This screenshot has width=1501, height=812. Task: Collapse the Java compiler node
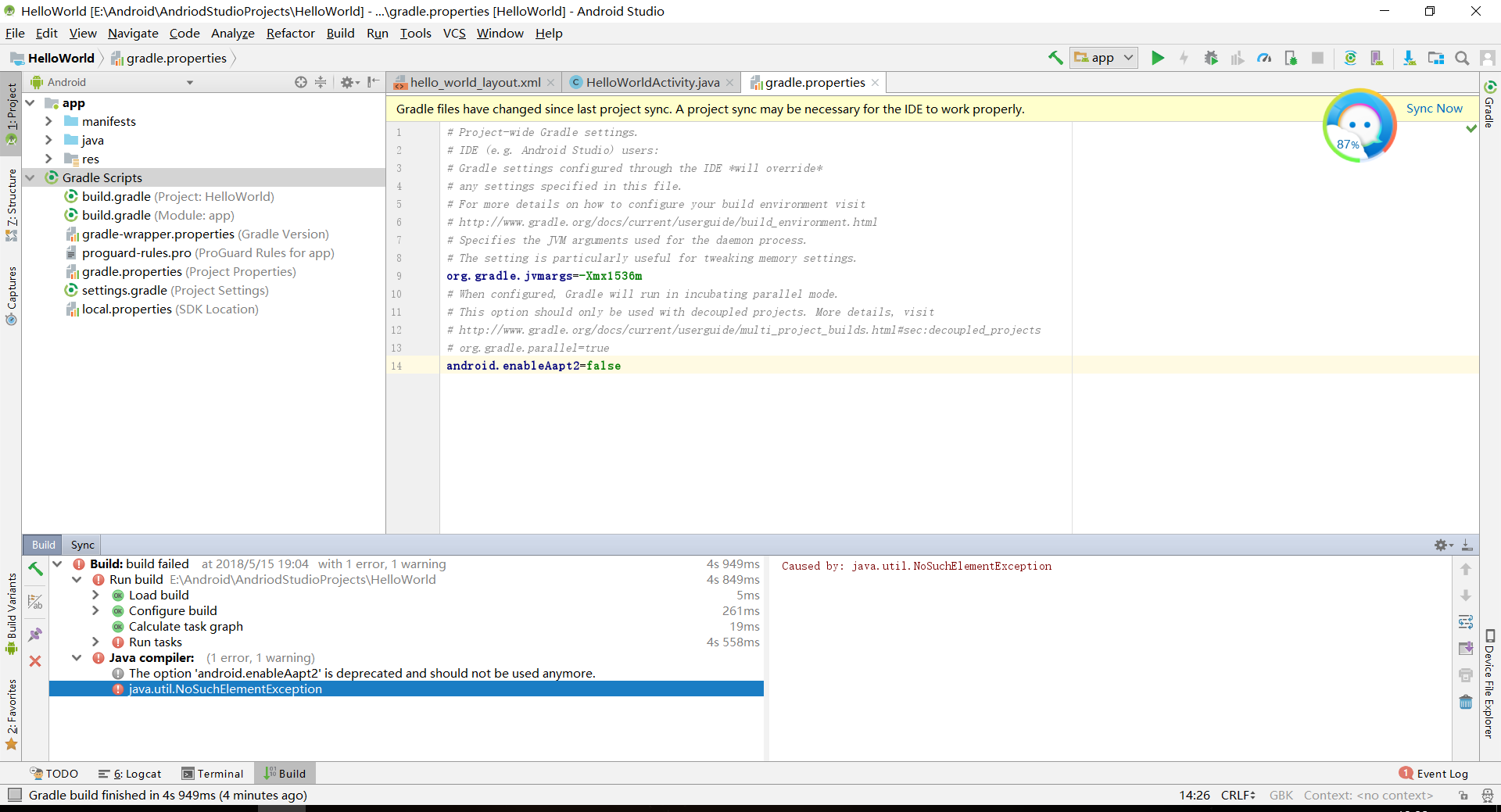tap(77, 658)
